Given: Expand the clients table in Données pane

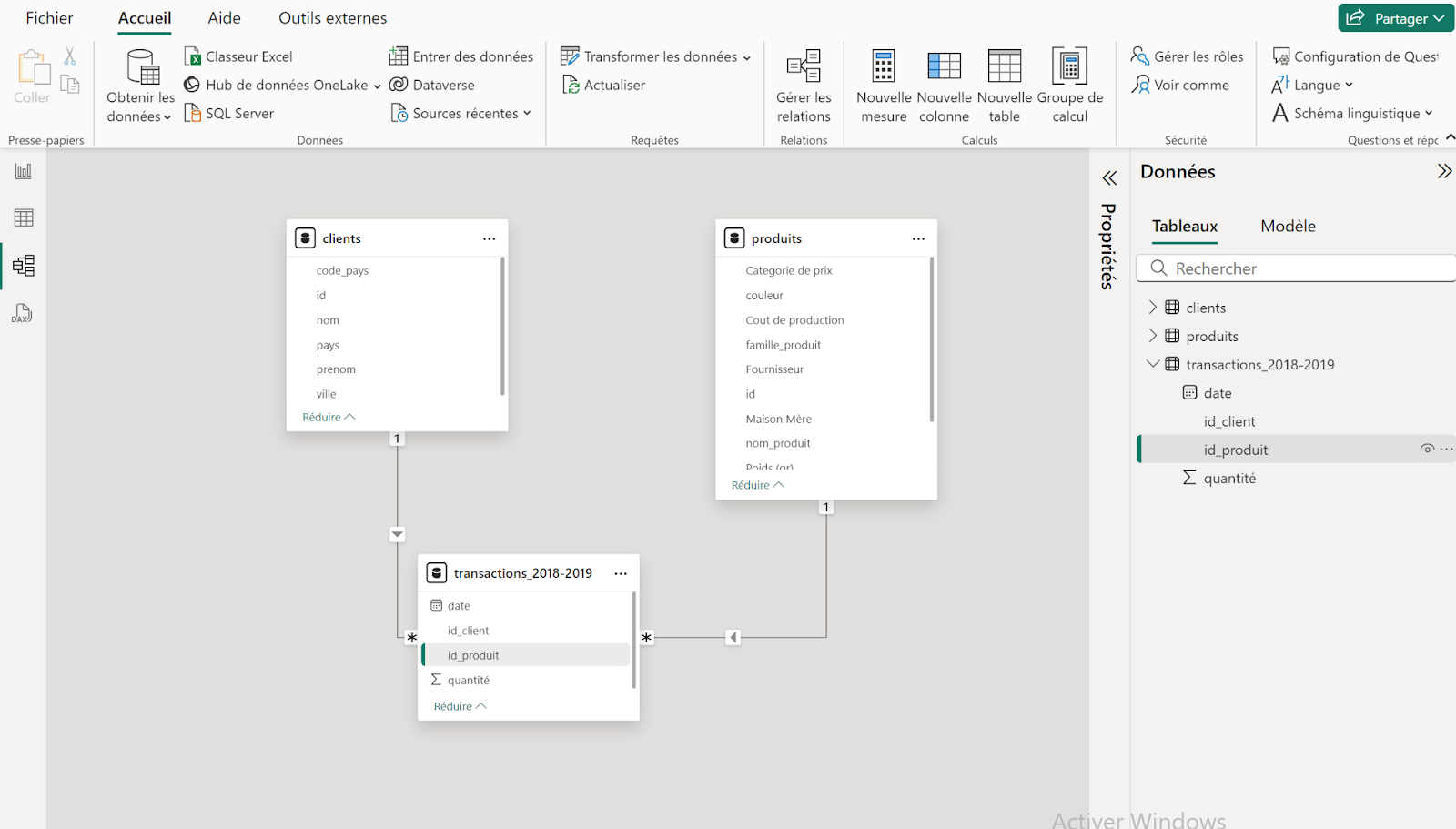Looking at the screenshot, I should coord(1153,308).
